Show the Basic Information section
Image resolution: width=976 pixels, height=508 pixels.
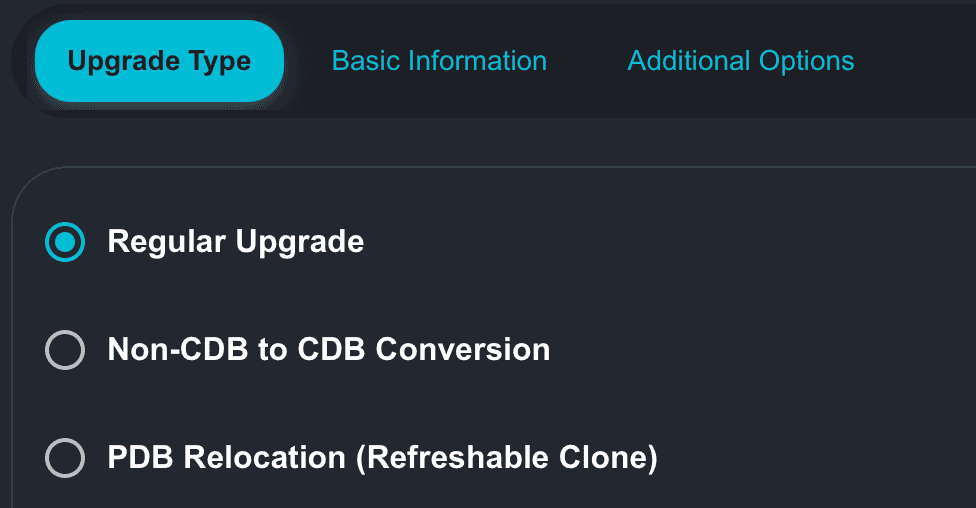pos(439,61)
